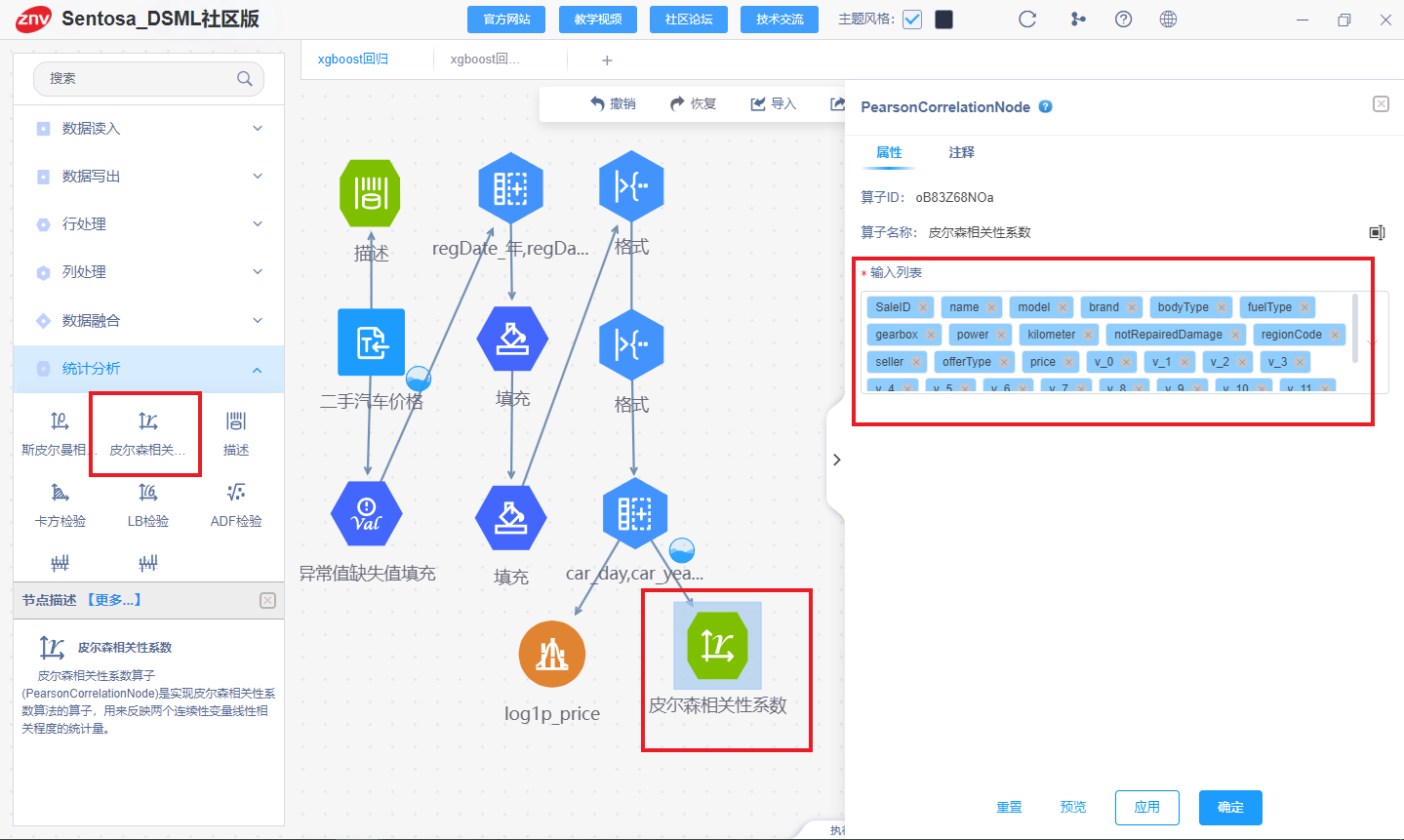Screen dimensions: 1404x840
Task: Select the log1p_price orange node
Action: pyautogui.click(x=552, y=654)
